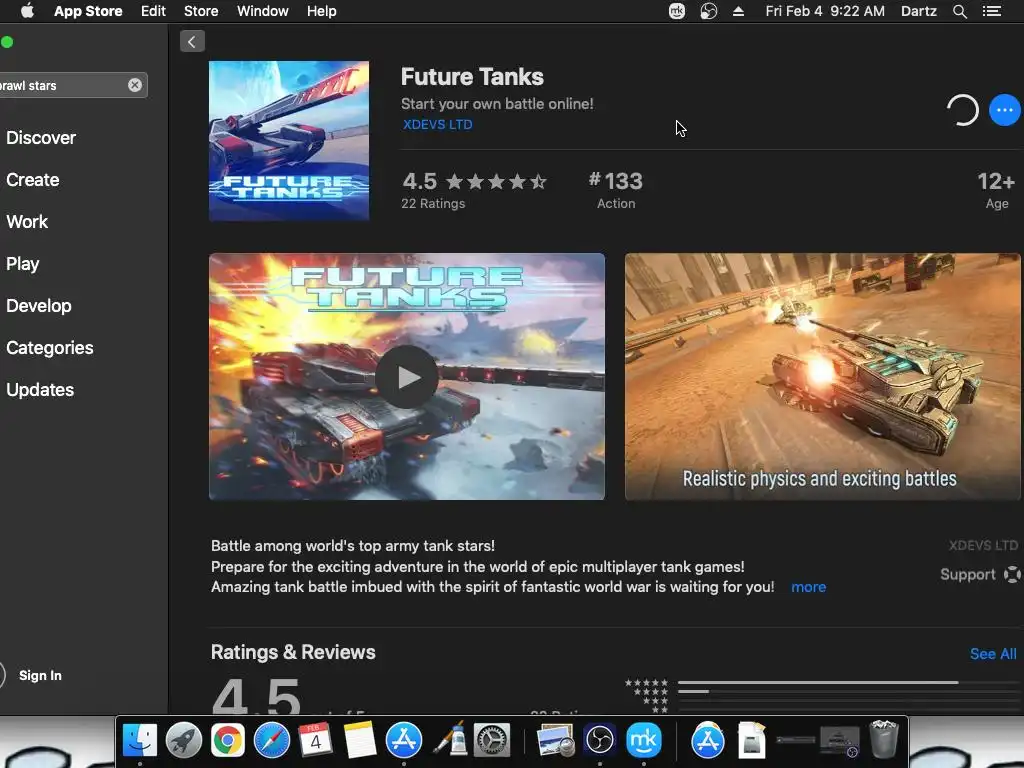Click the 12+ Age rating
This screenshot has width=1024, height=768.
[x=996, y=189]
